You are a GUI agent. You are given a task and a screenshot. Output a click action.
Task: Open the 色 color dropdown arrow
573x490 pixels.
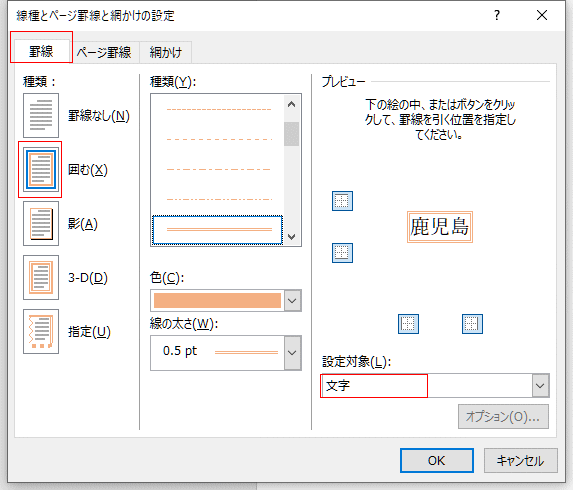pyautogui.click(x=292, y=301)
